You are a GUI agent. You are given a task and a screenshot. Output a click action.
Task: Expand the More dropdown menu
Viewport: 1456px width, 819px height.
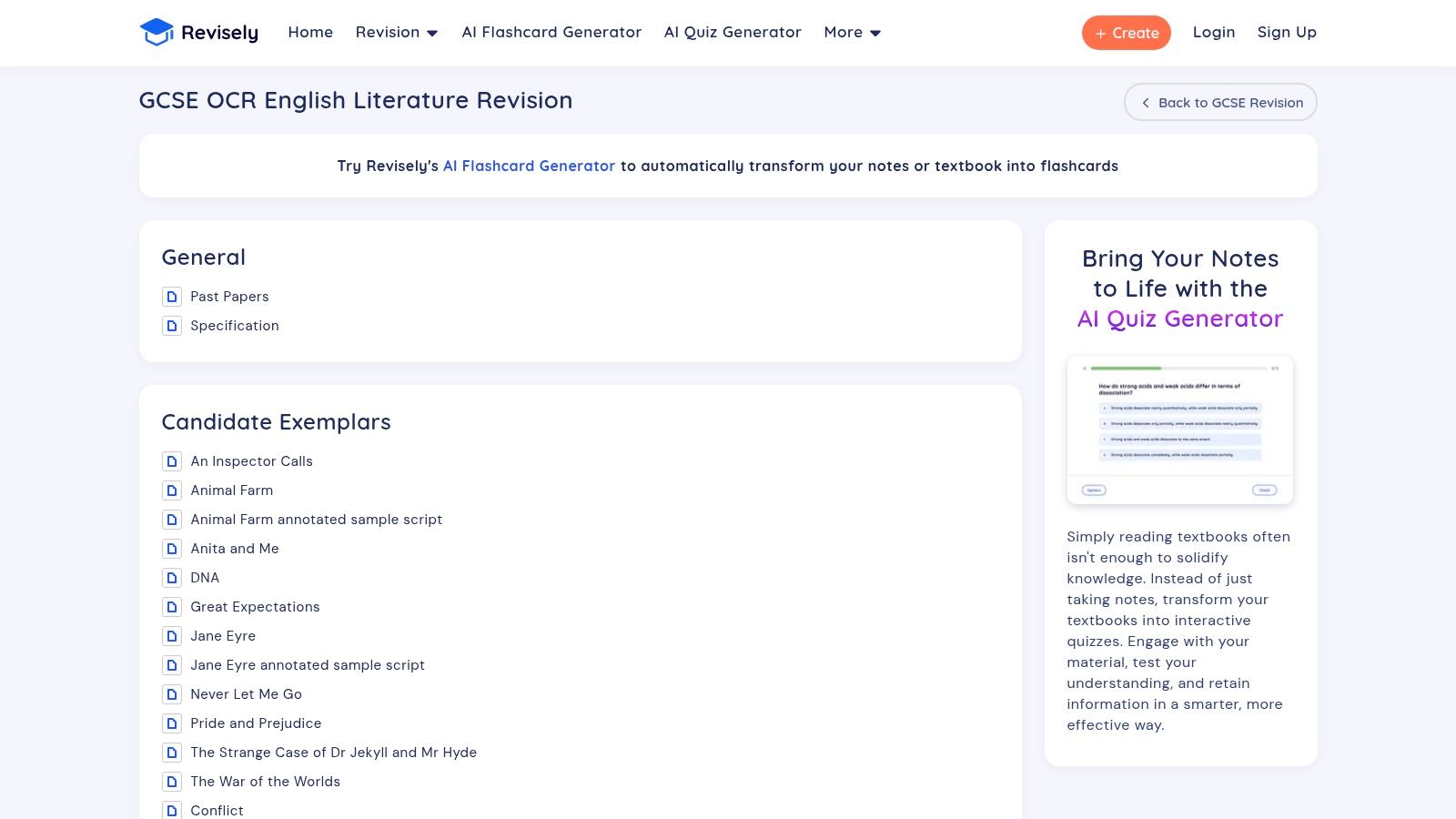[x=853, y=33]
